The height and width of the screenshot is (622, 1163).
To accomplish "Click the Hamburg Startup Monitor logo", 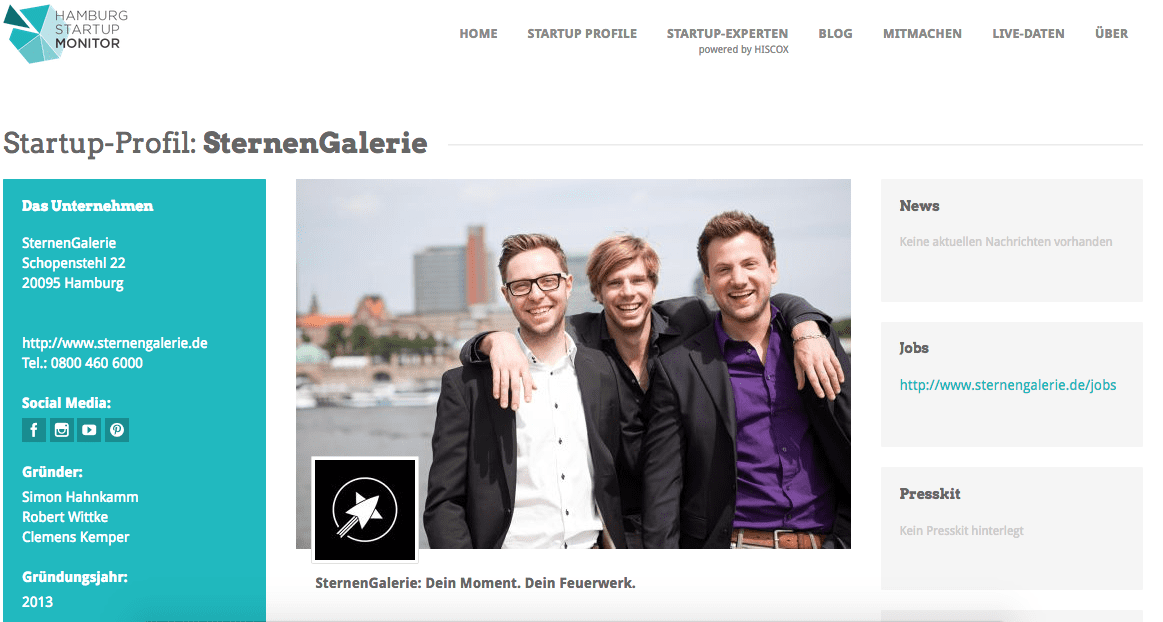I will 65,33.
